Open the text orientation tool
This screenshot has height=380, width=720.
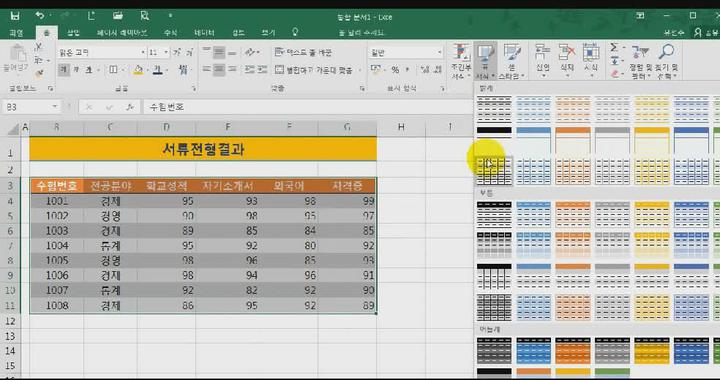coord(250,52)
